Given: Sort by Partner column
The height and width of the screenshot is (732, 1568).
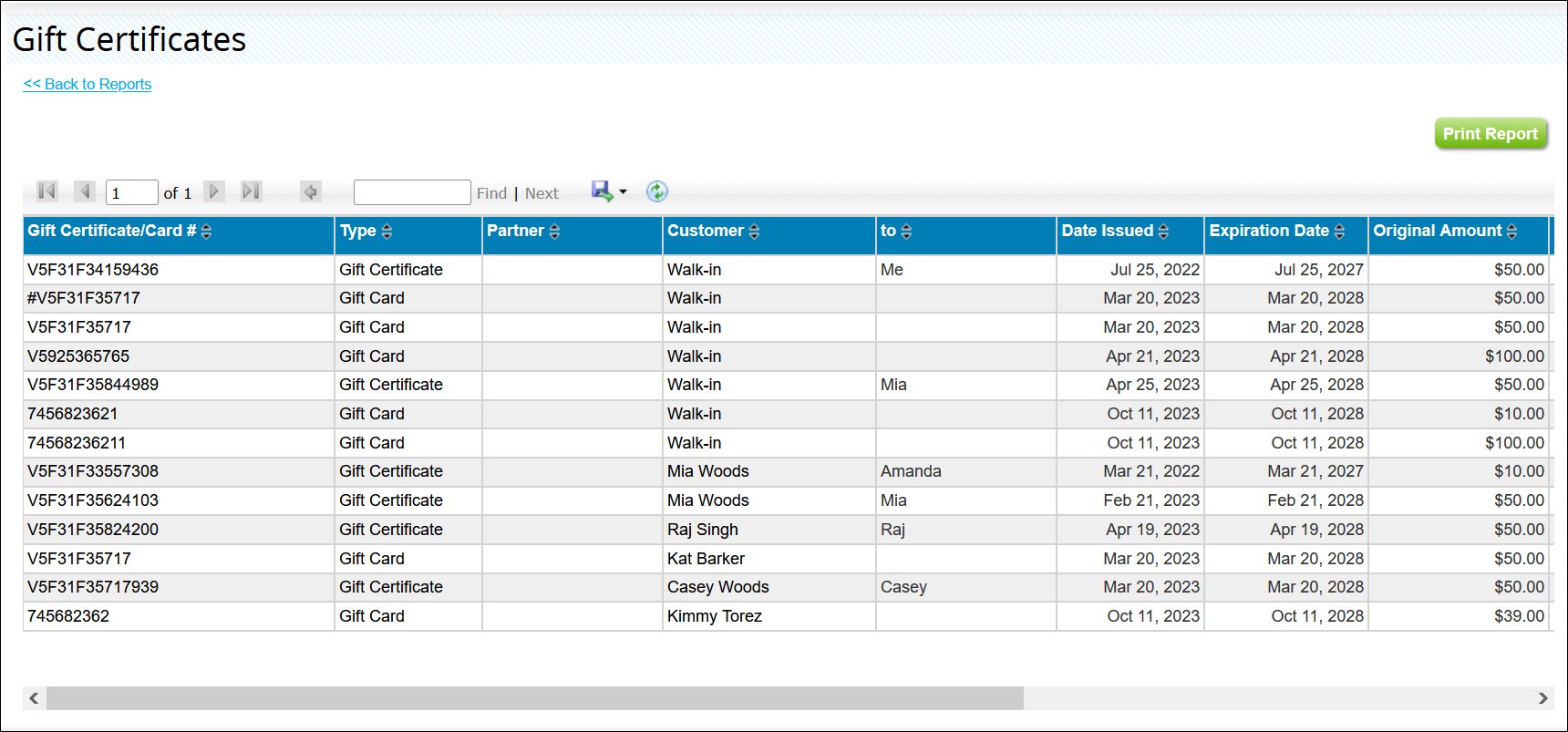Looking at the screenshot, I should pyautogui.click(x=554, y=232).
